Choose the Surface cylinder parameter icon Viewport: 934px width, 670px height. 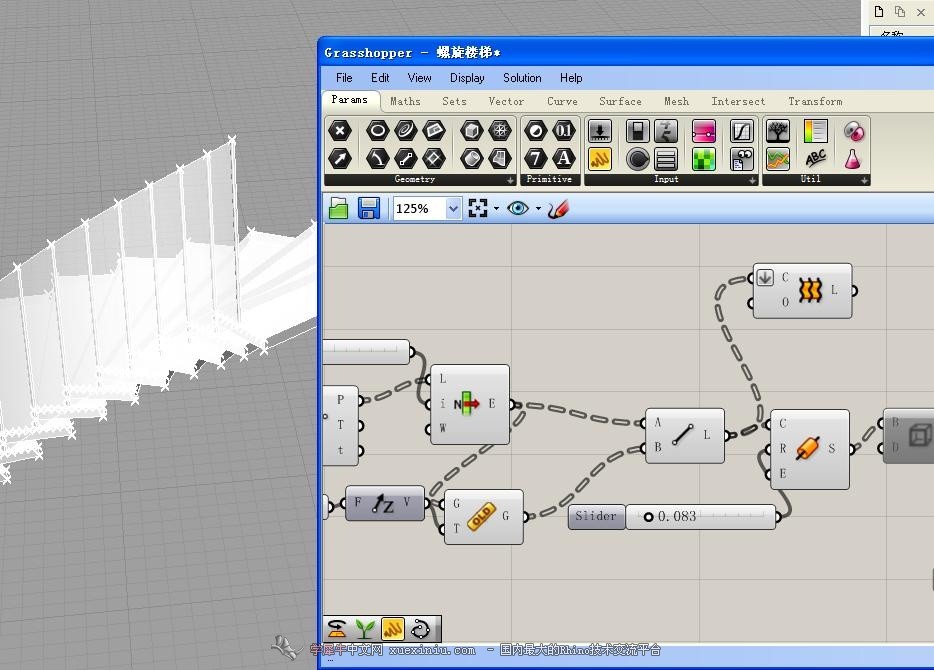click(472, 158)
